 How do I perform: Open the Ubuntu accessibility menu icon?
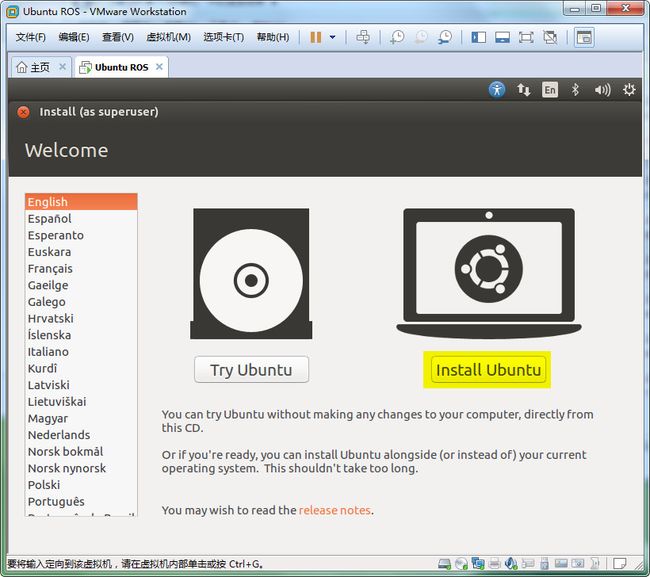[497, 90]
